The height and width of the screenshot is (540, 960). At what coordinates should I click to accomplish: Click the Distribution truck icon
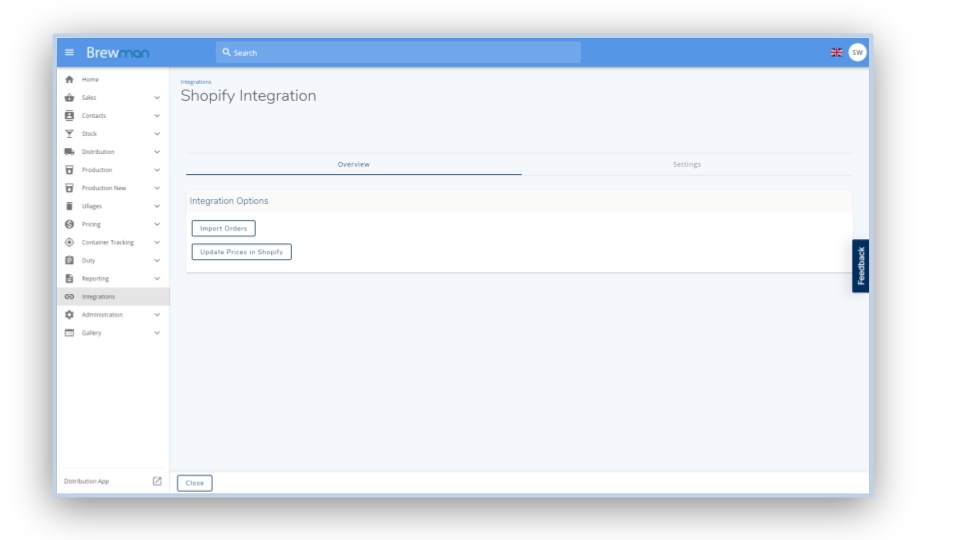(69, 152)
